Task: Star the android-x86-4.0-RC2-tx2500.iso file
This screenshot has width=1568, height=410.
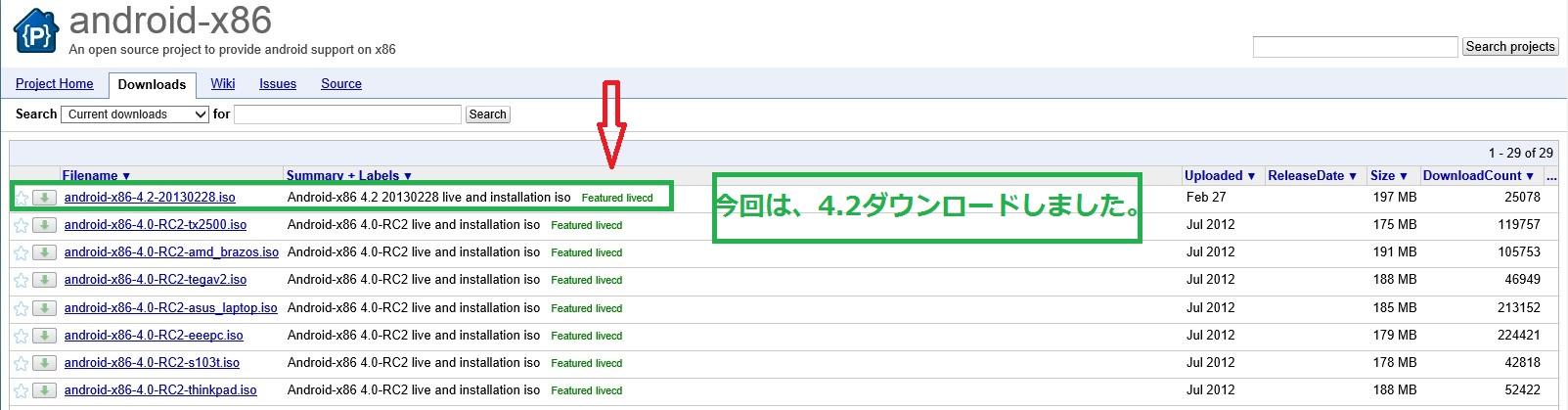Action: point(22,225)
